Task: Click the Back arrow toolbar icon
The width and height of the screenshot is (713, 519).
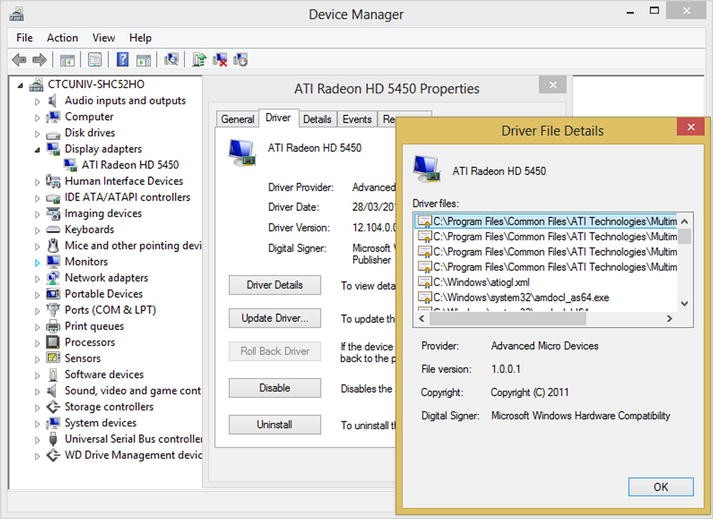Action: click(19, 60)
